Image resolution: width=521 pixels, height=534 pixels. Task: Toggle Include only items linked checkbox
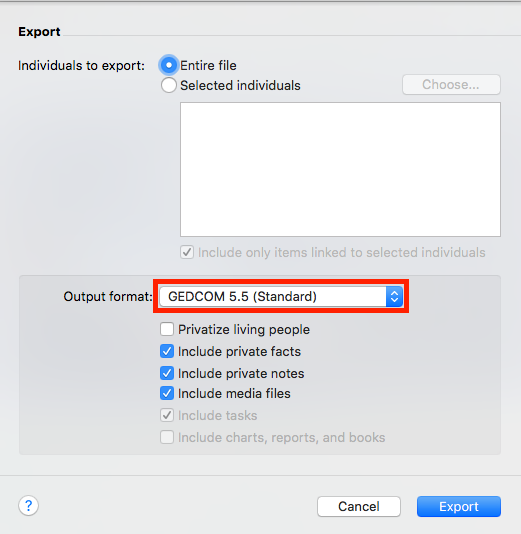[187, 252]
